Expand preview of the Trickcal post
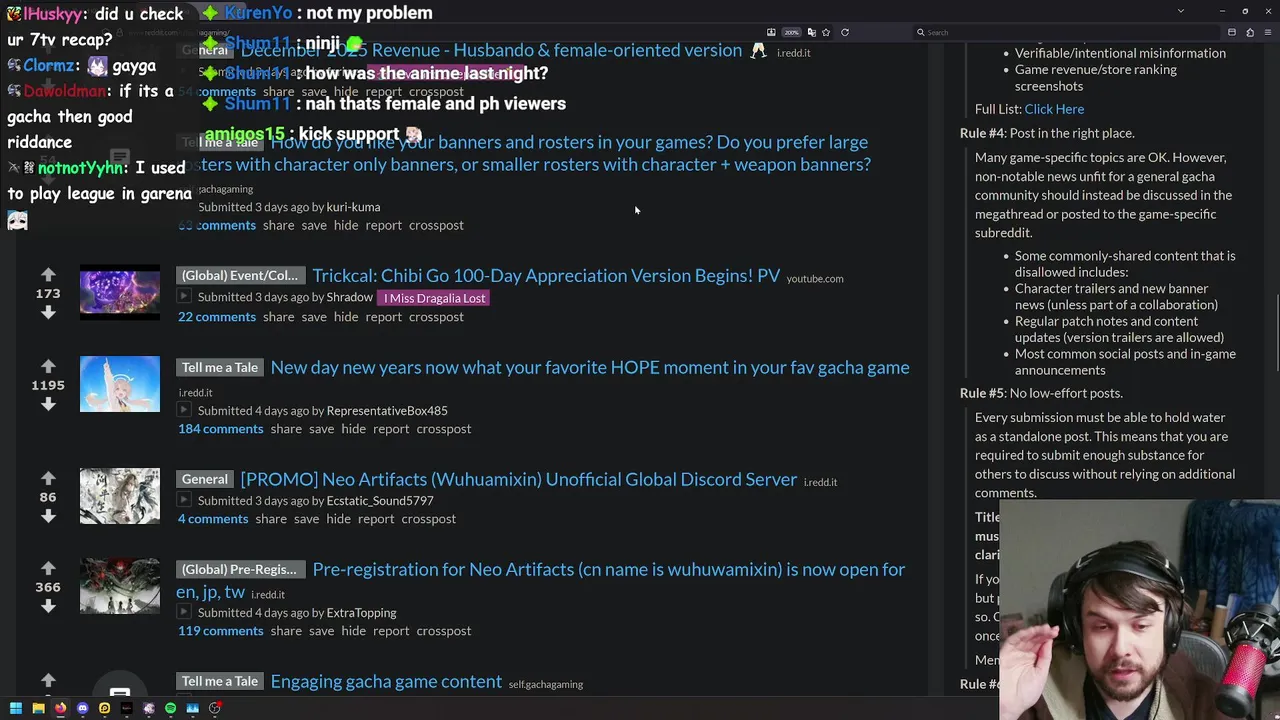Screen dimensions: 1280x720 [184, 297]
